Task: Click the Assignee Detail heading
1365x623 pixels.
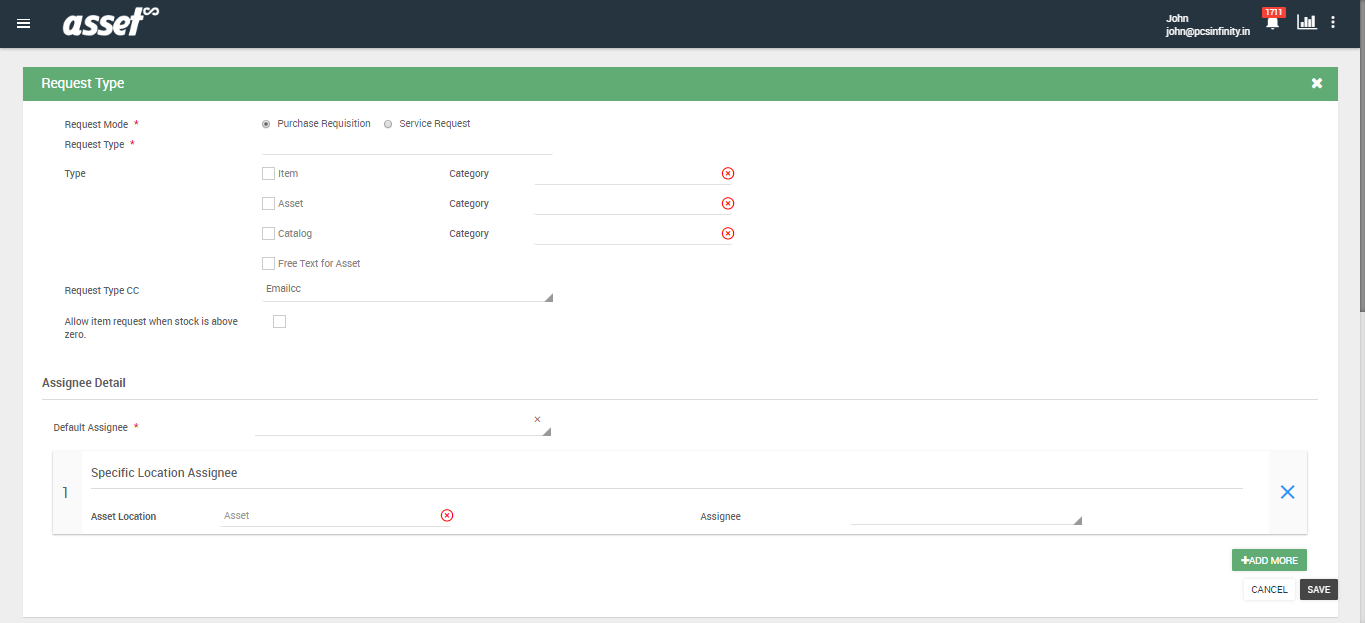Action: (84, 383)
